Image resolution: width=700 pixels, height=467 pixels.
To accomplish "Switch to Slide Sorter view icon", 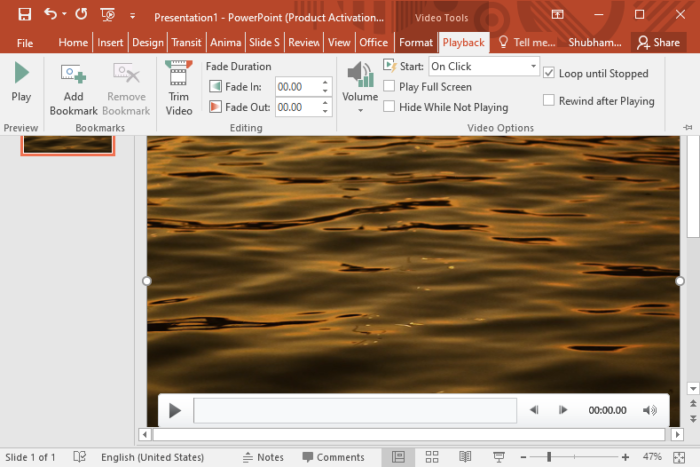I will click(x=432, y=457).
